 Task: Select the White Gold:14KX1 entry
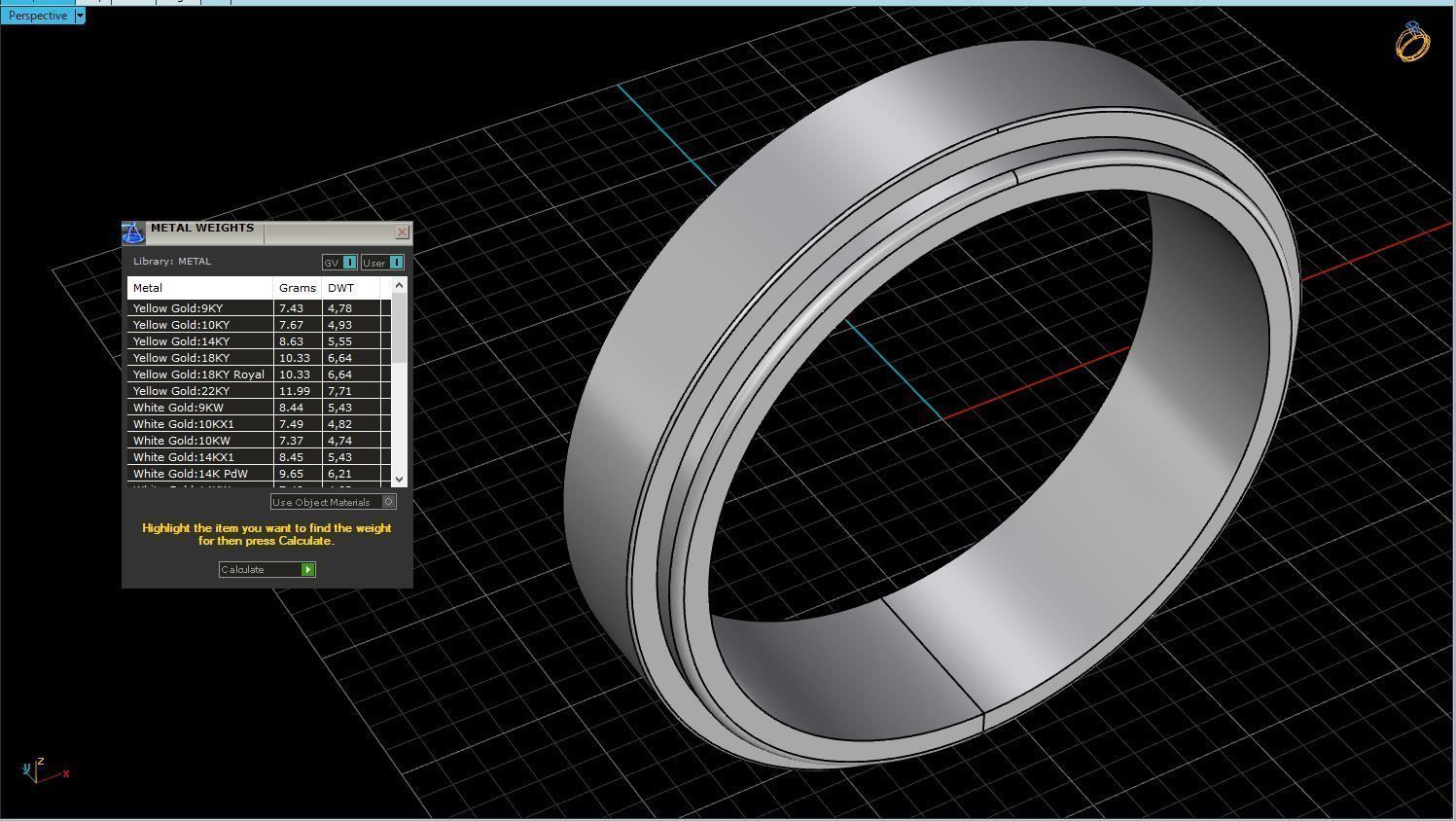pyautogui.click(x=259, y=457)
